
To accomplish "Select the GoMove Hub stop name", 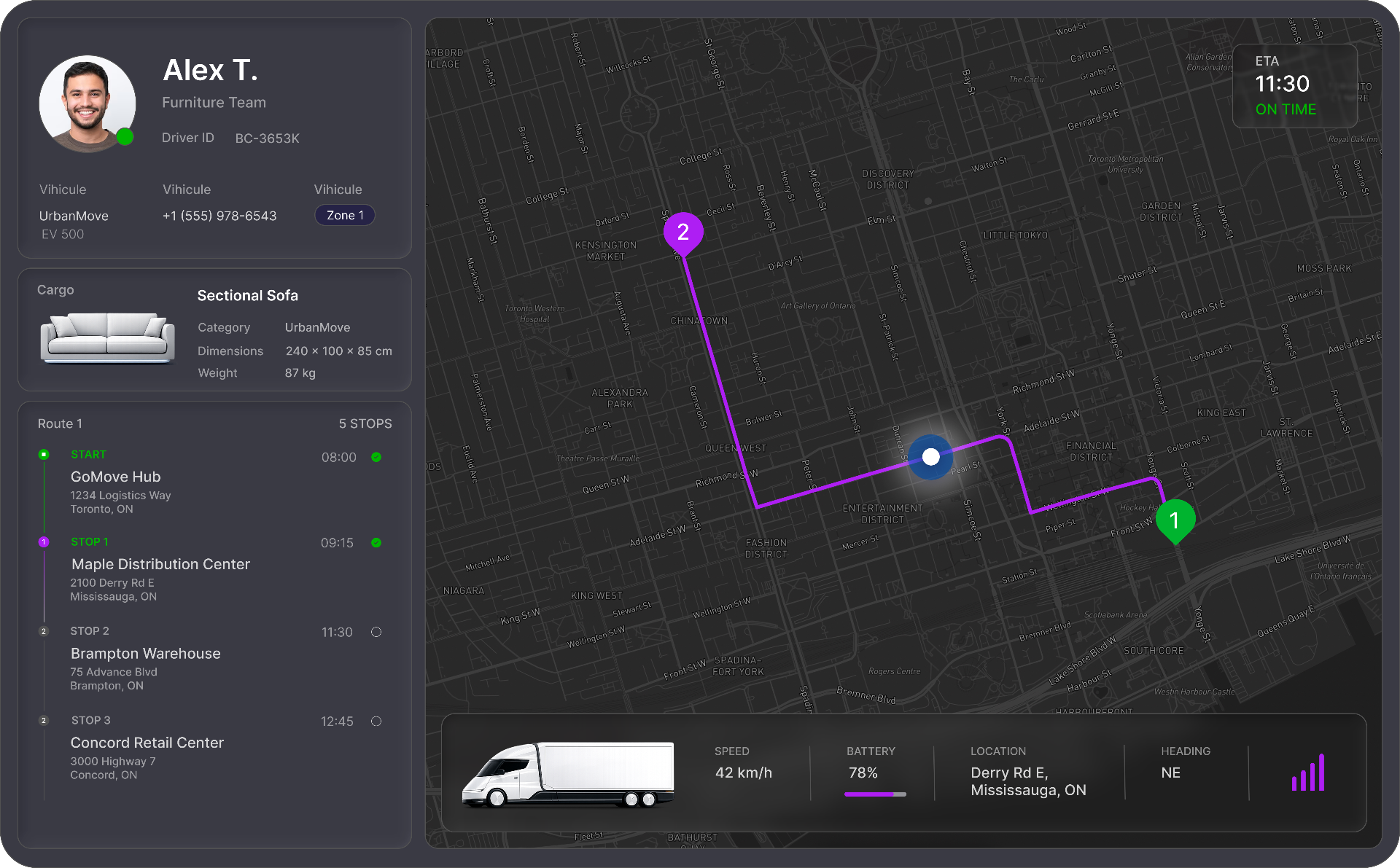I will pos(115,477).
